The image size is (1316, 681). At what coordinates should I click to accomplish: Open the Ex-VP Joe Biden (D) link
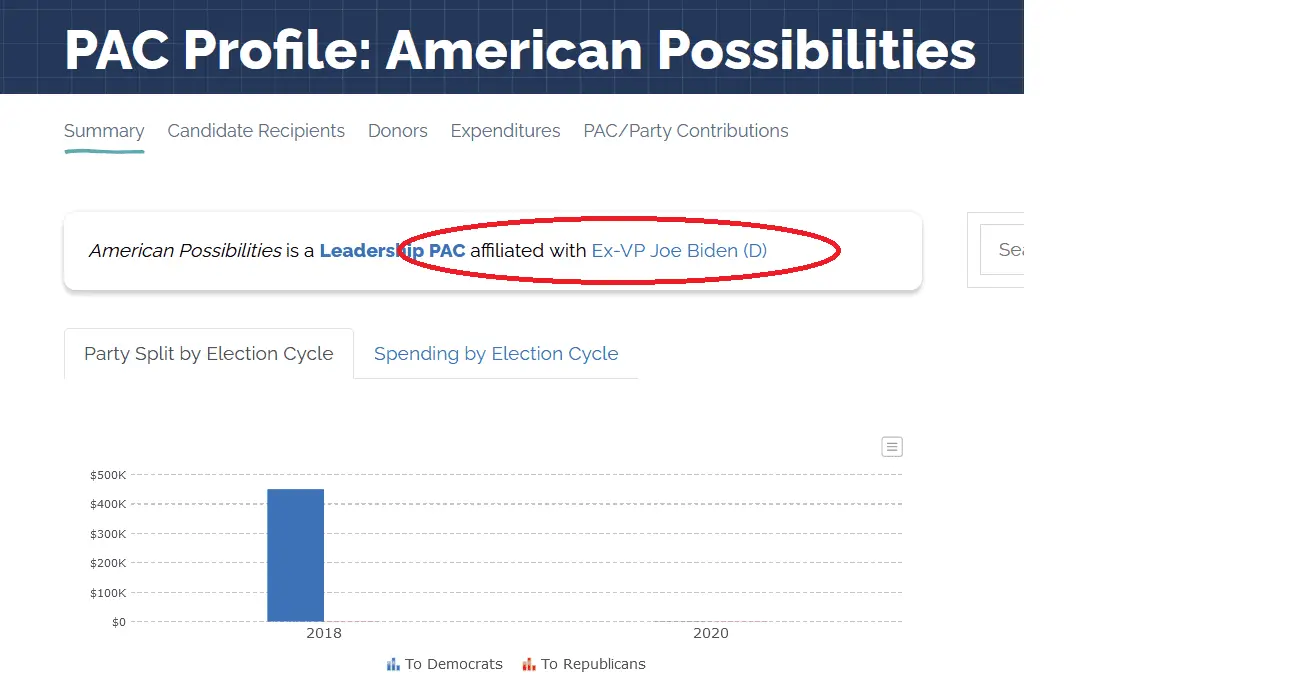679,250
